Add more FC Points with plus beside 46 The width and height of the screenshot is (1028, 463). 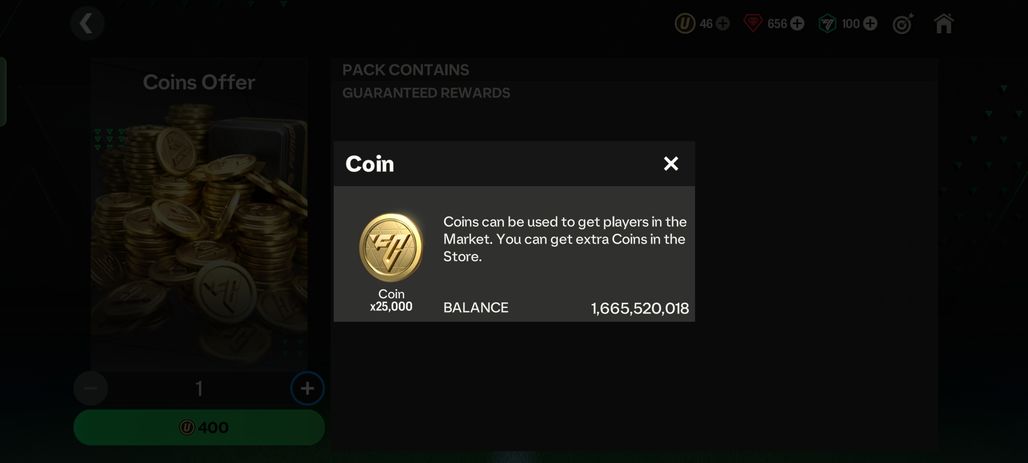click(722, 24)
